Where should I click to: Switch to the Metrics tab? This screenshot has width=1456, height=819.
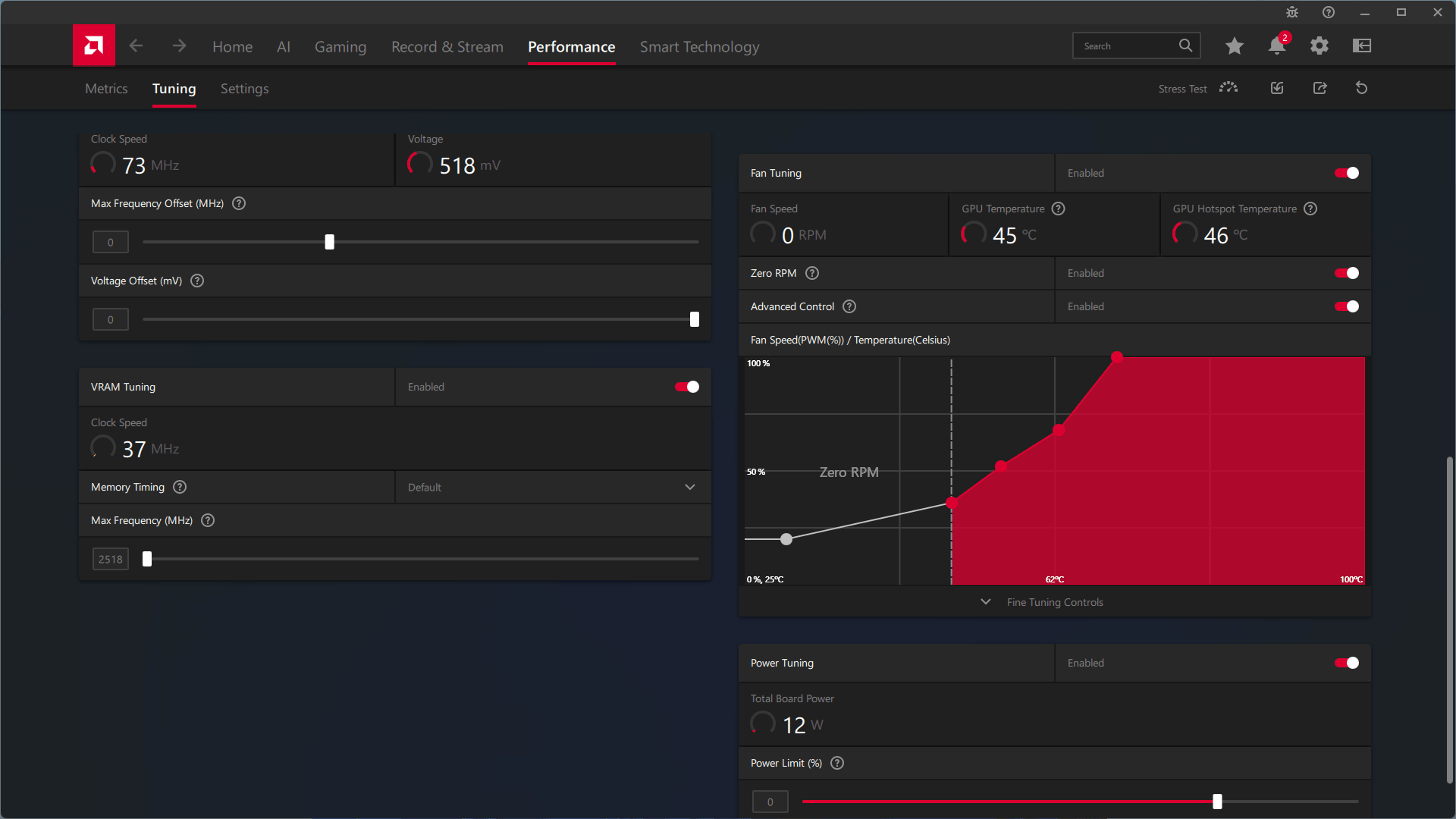tap(105, 88)
